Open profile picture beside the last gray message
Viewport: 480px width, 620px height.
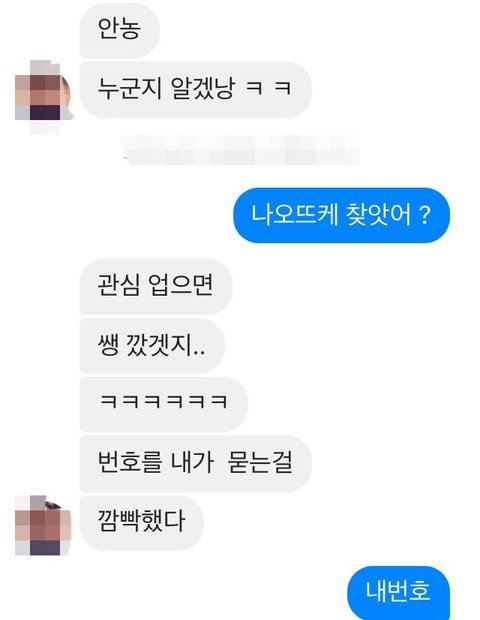click(x=43, y=525)
